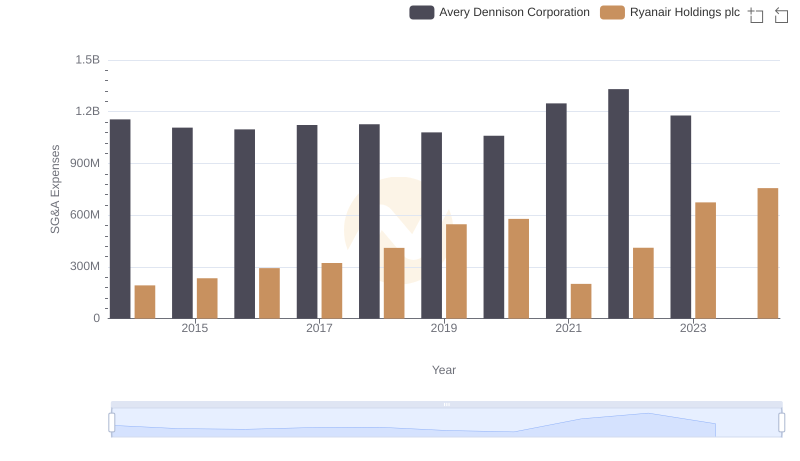Click the x-axis label 2021
Screen dimensions: 800x461
coord(568,328)
